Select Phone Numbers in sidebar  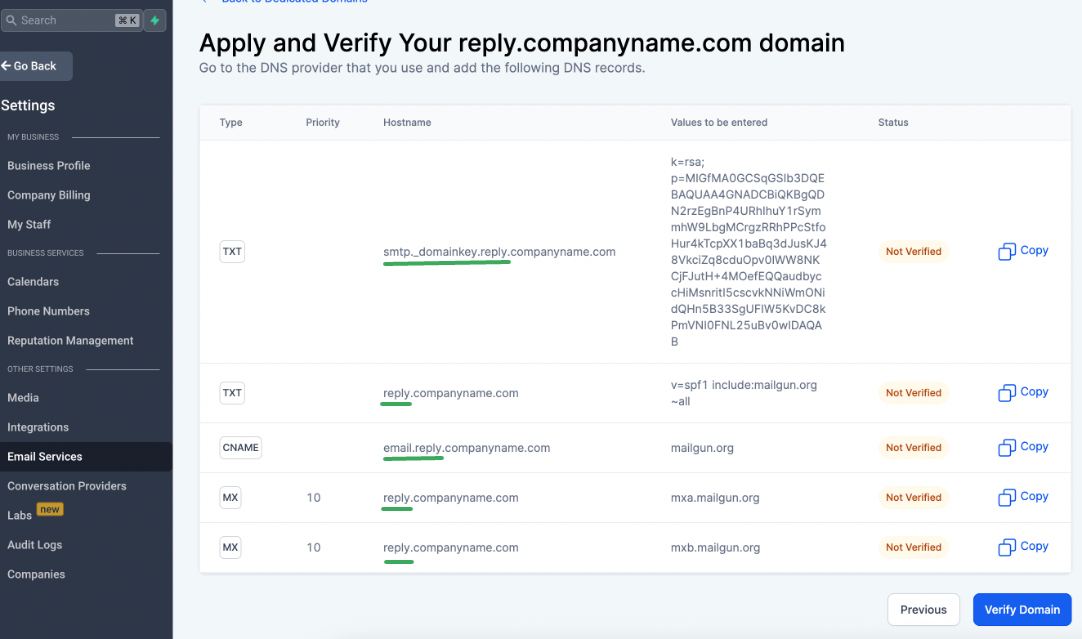pos(48,311)
